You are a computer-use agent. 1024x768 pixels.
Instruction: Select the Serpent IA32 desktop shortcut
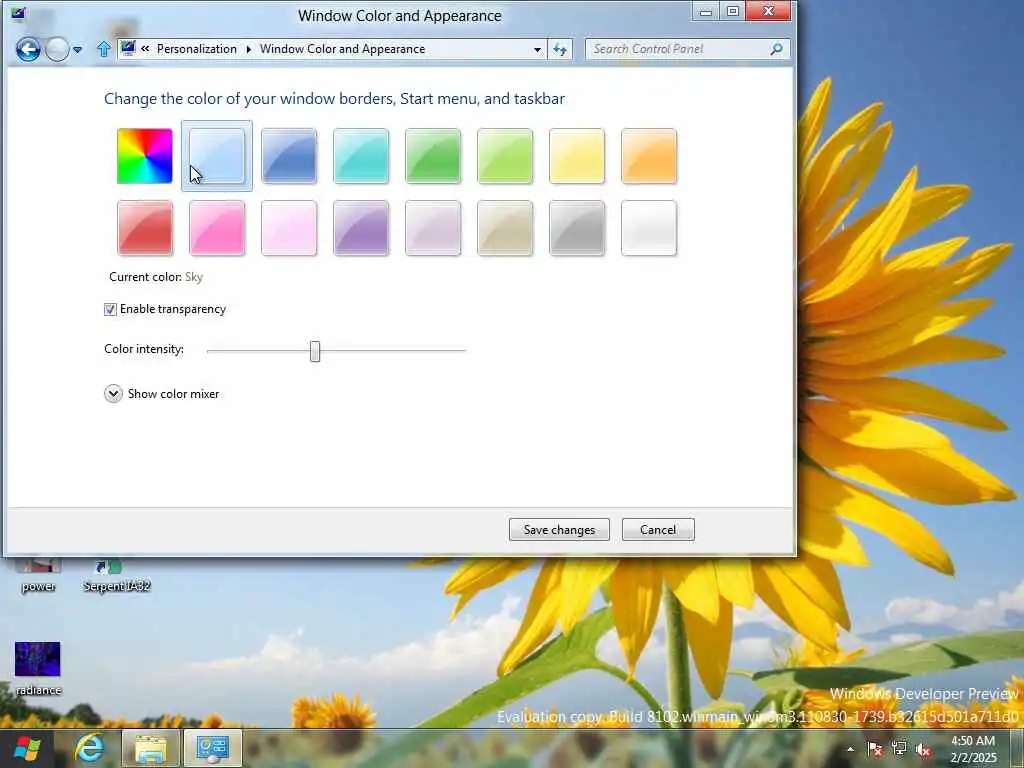(x=116, y=575)
